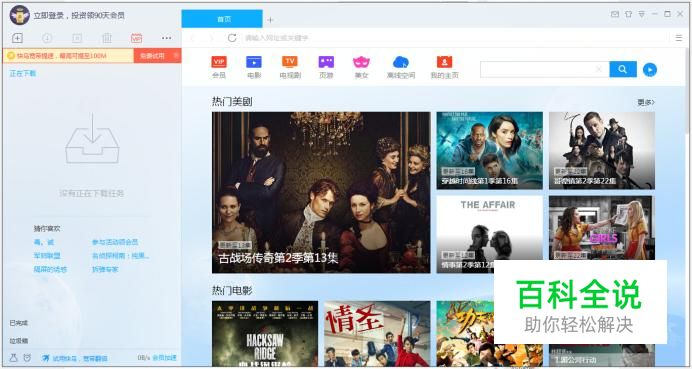Click the URL address input field
The image size is (692, 369).
pyautogui.click(x=455, y=38)
